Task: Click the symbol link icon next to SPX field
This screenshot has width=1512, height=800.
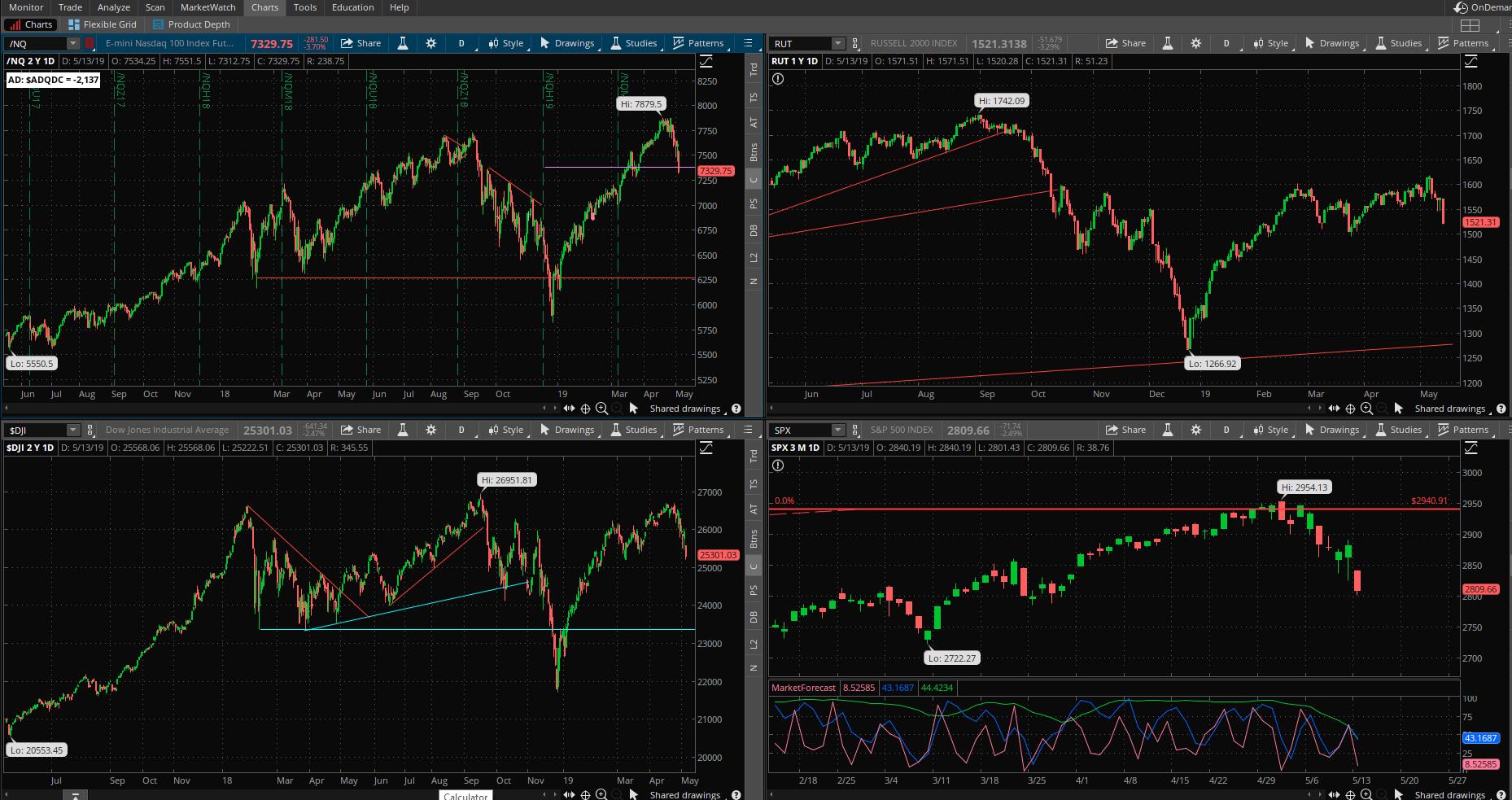Action: click(855, 430)
